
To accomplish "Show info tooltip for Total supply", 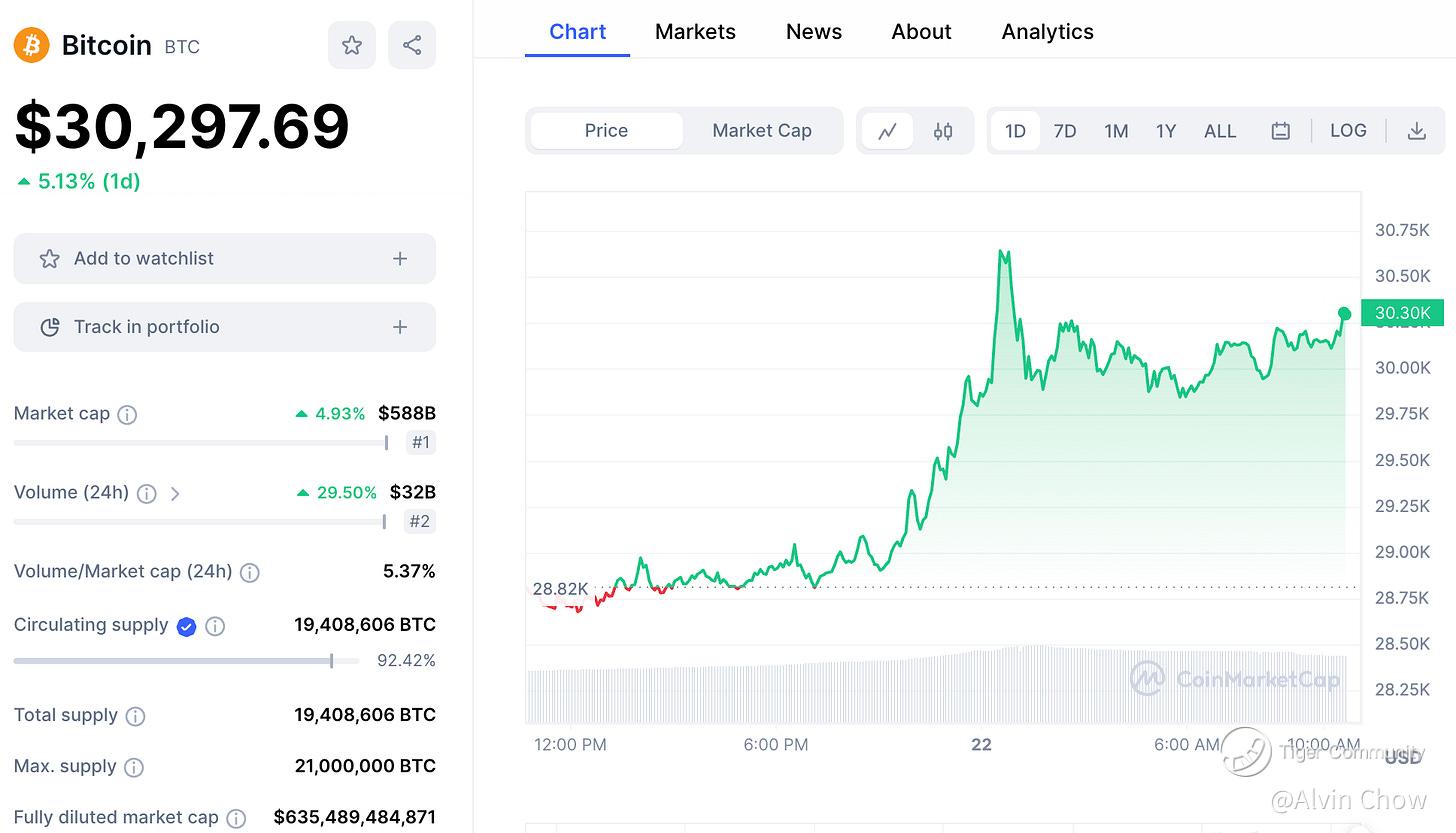I will (135, 716).
